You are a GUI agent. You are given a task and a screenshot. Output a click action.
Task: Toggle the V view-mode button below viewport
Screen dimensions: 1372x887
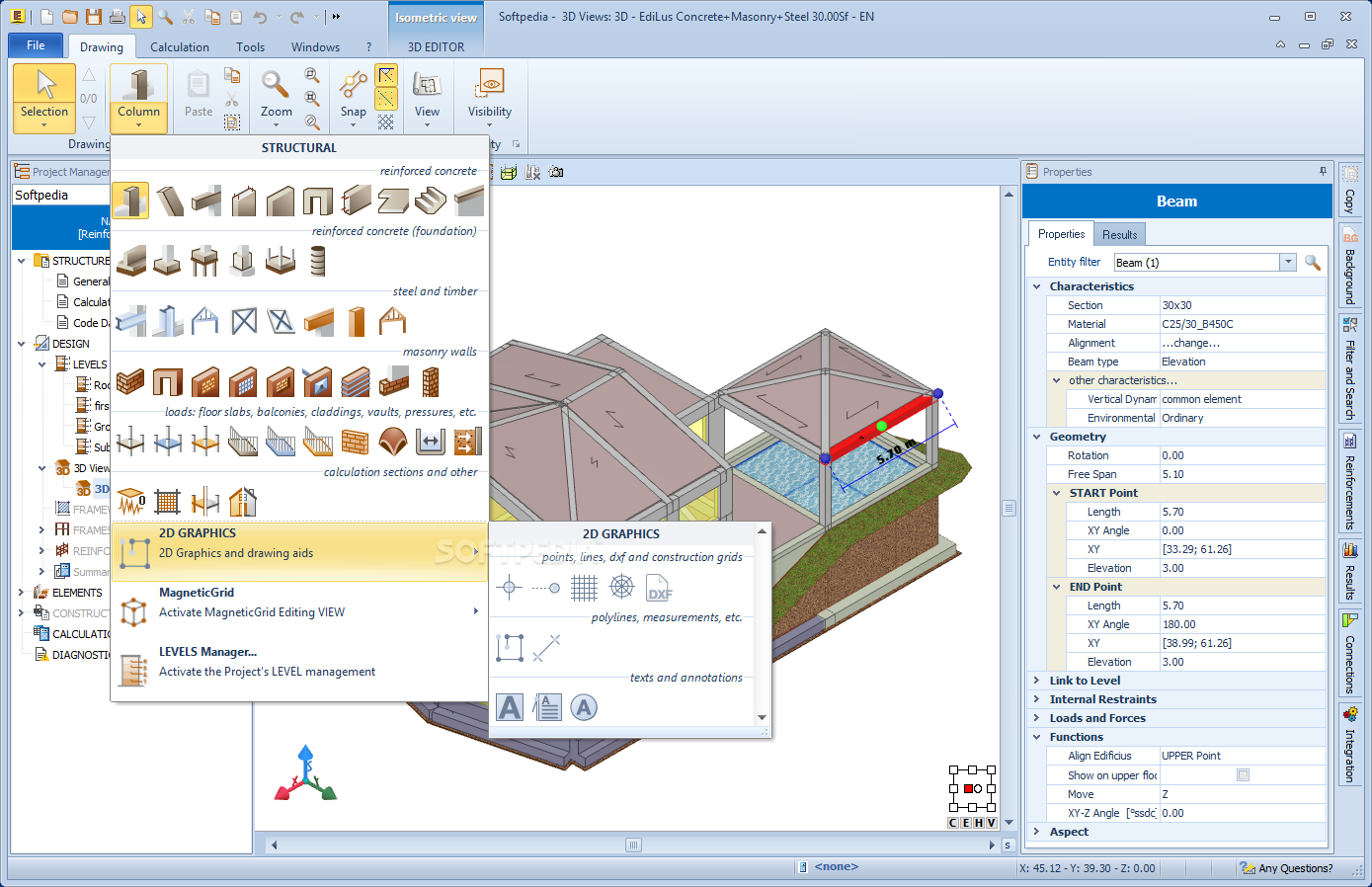point(992,823)
